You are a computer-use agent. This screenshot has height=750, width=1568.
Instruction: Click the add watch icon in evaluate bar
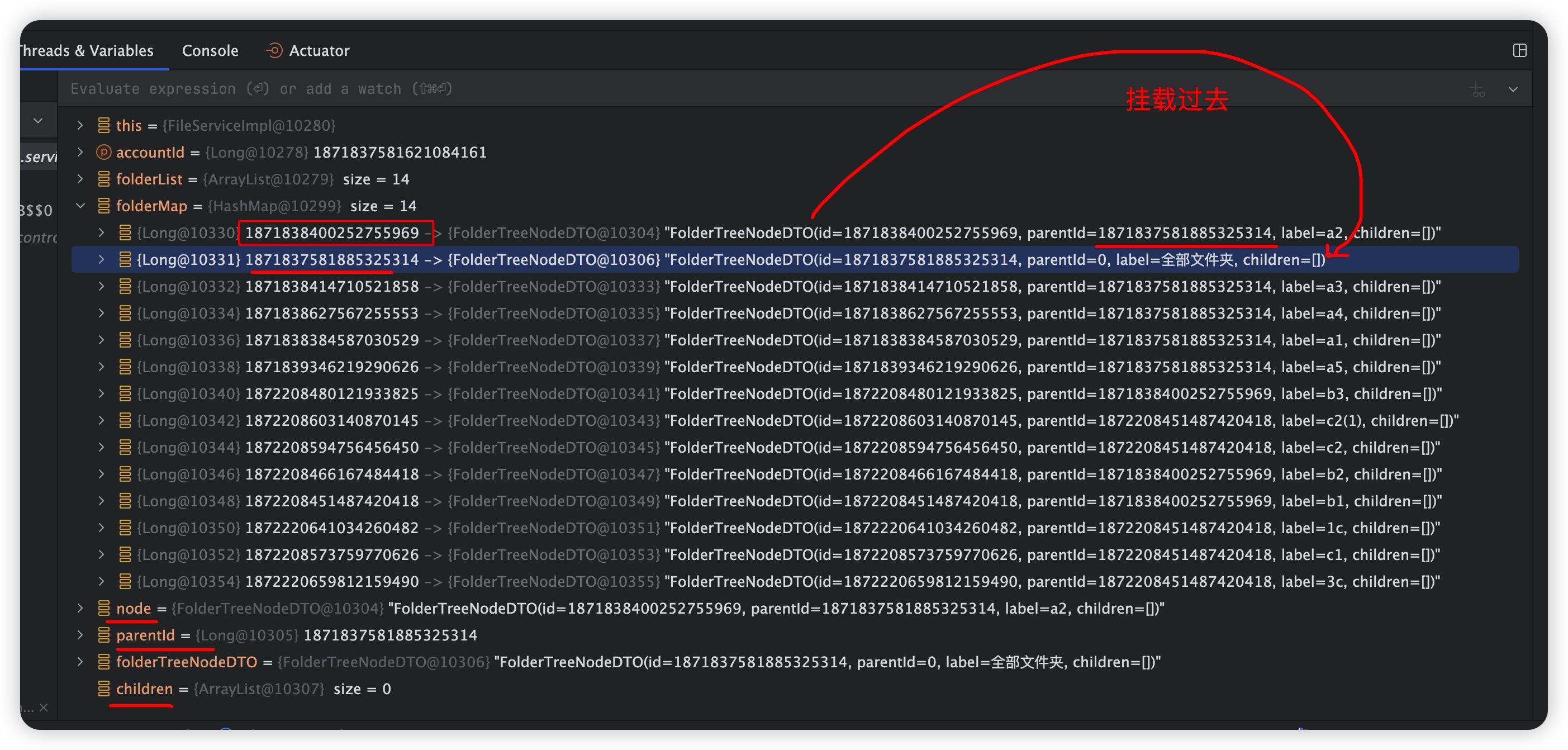pos(1476,89)
